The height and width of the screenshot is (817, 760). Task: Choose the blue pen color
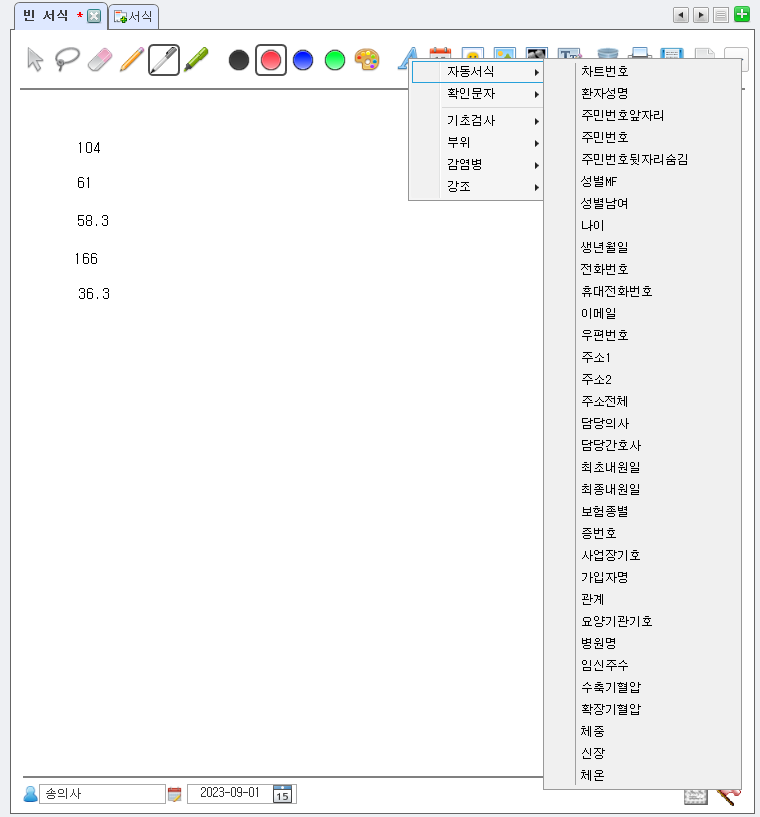click(x=303, y=60)
